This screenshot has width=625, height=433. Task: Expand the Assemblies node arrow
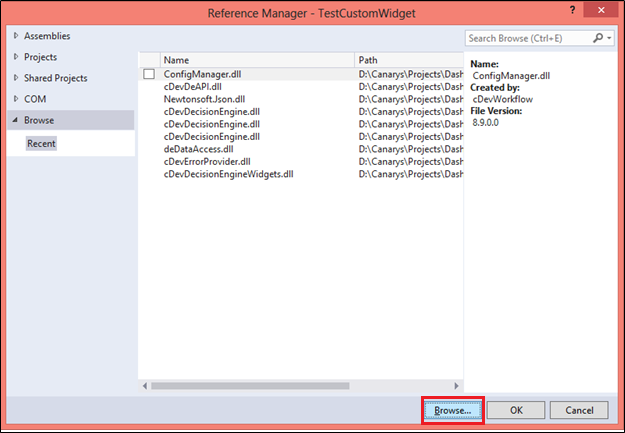point(16,35)
